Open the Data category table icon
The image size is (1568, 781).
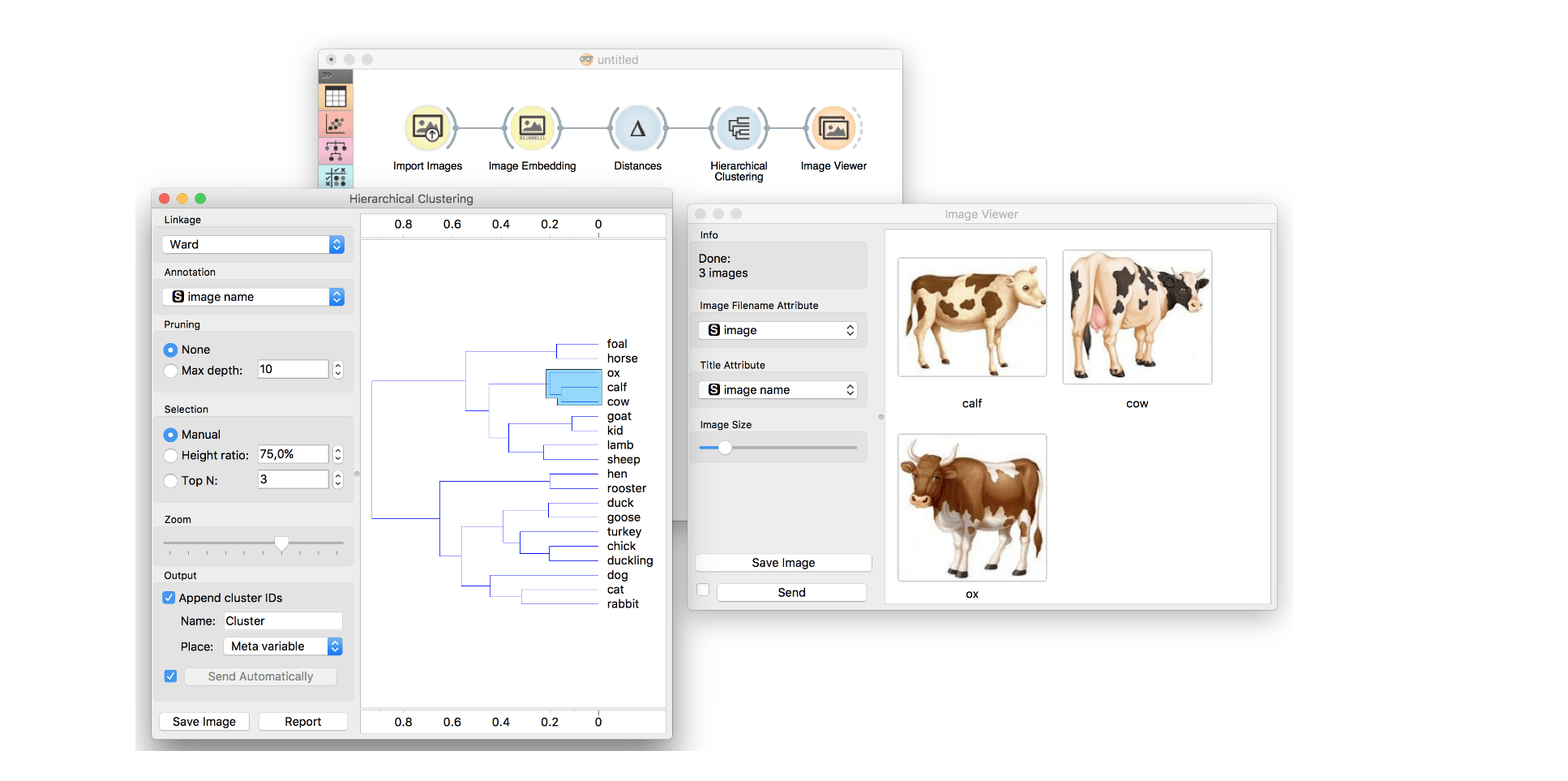coord(336,97)
